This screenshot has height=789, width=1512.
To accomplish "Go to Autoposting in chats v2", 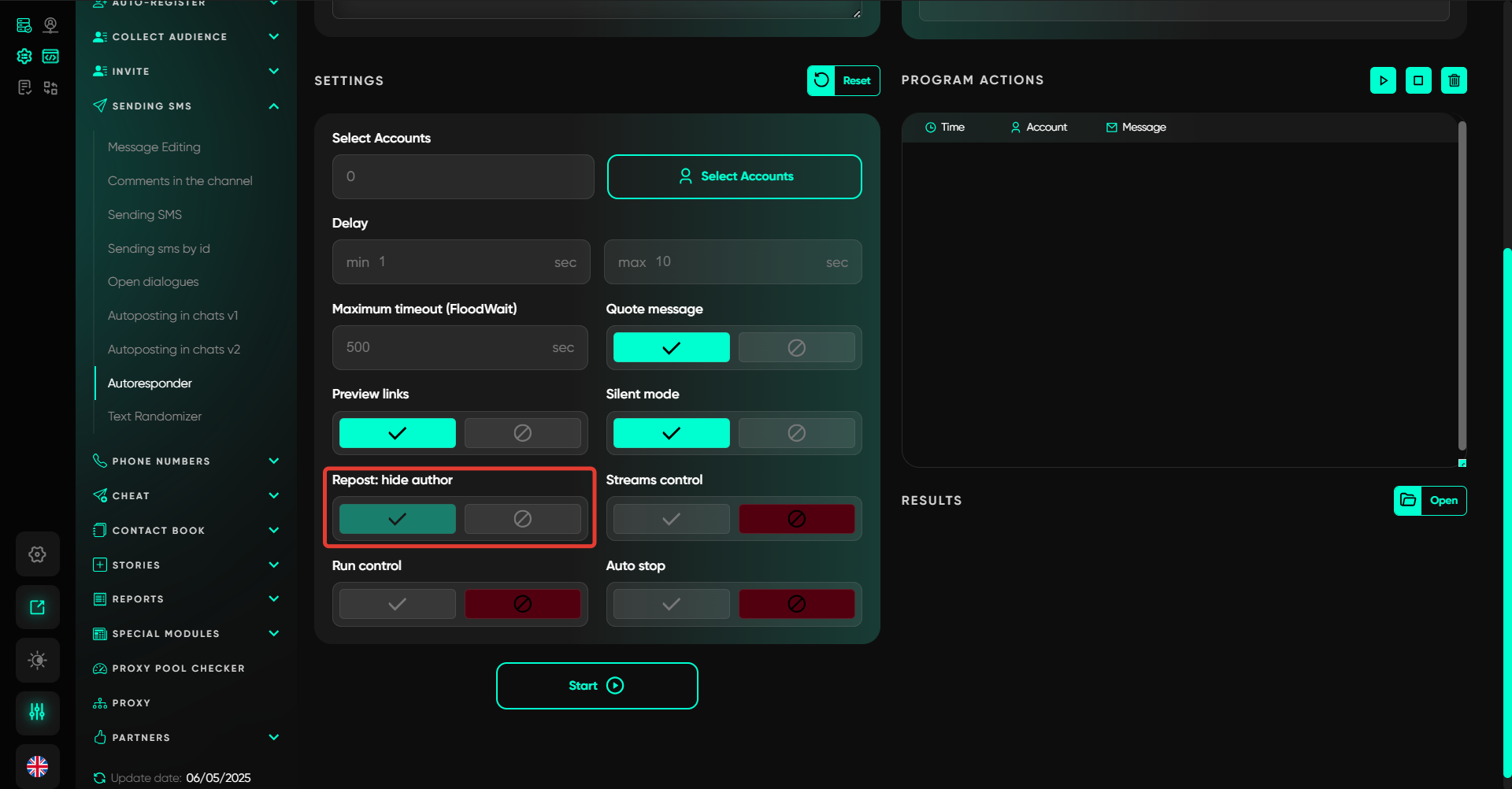I will [173, 350].
